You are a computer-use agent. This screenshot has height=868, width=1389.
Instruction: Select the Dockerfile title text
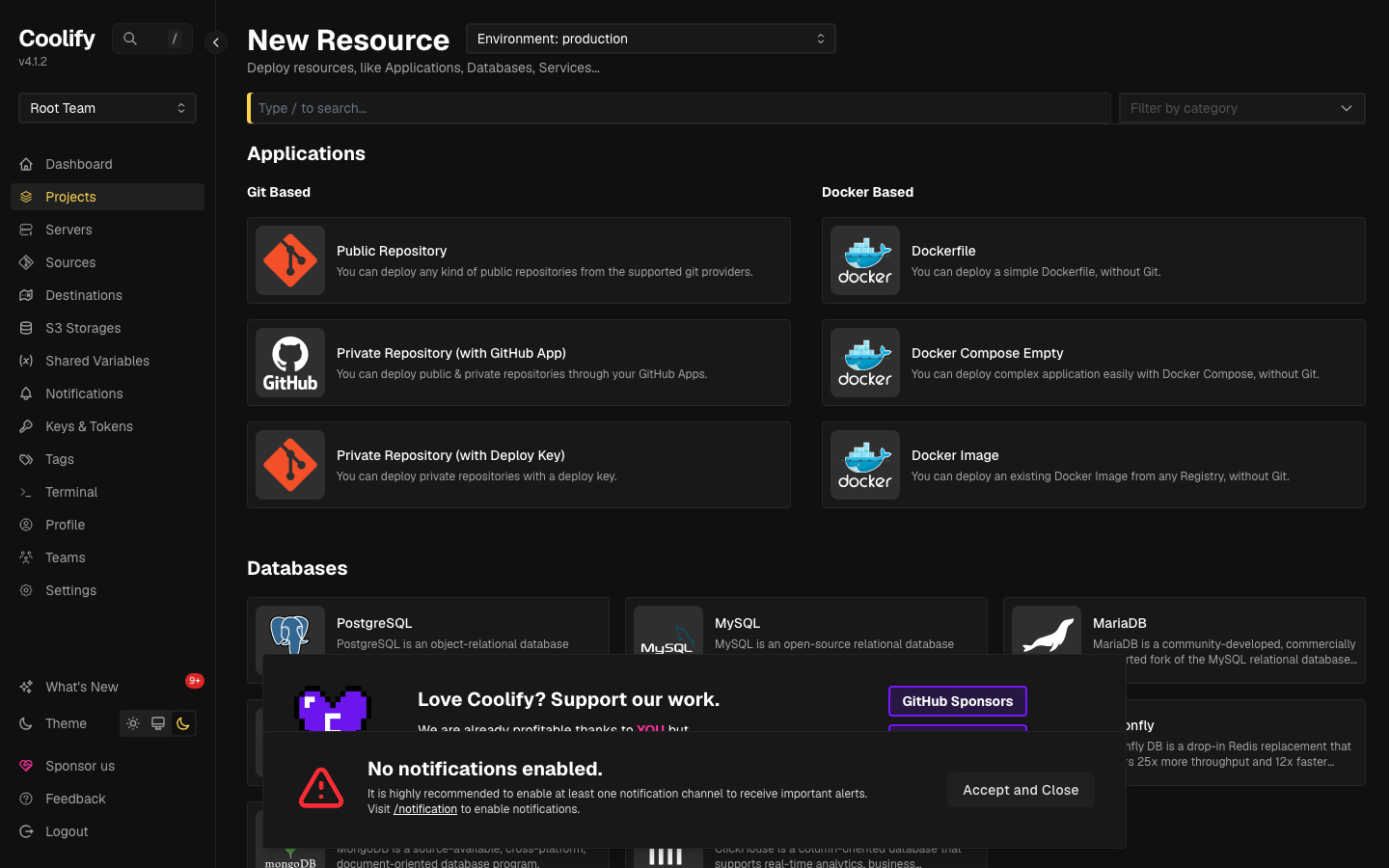tap(943, 251)
